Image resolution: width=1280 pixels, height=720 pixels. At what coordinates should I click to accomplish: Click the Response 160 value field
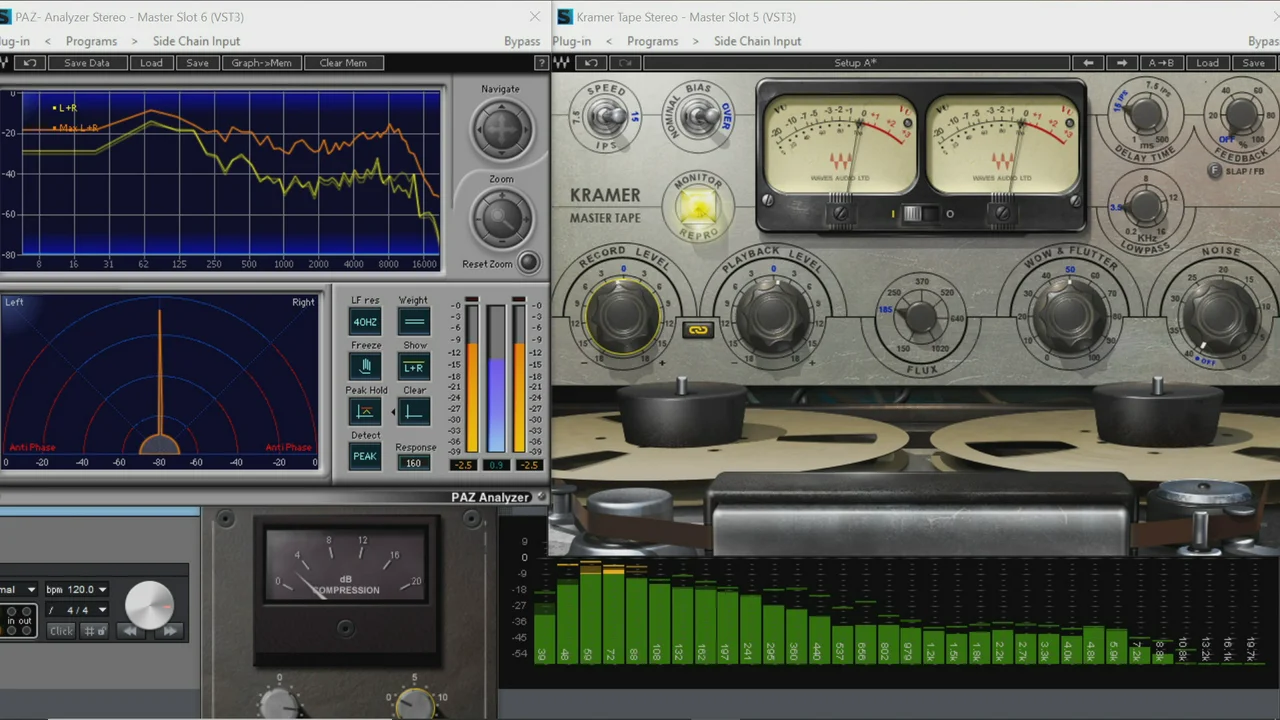click(413, 463)
